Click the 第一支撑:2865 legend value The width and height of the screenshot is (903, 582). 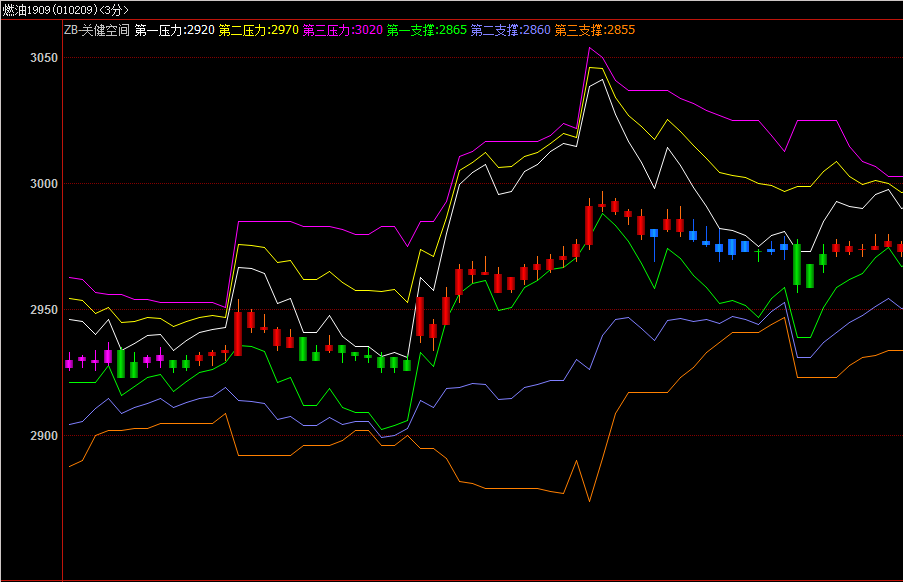[427, 30]
